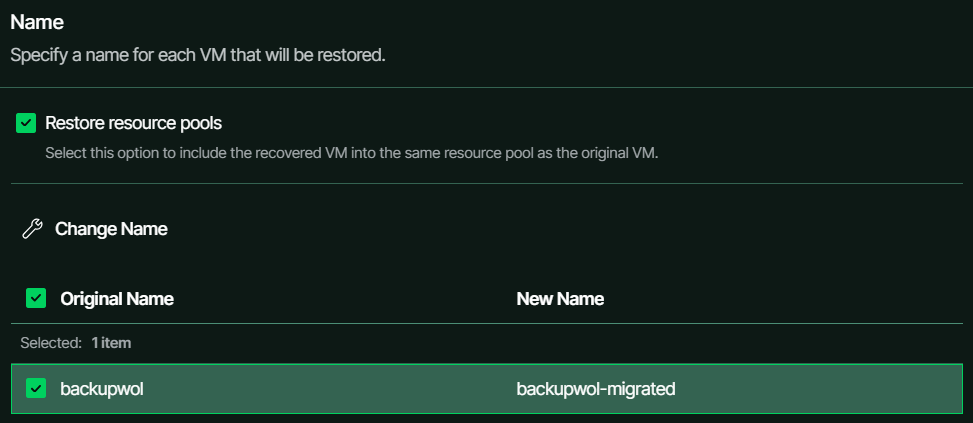Click the selection summary bar under headers
The height and width of the screenshot is (423, 973).
click(486, 342)
